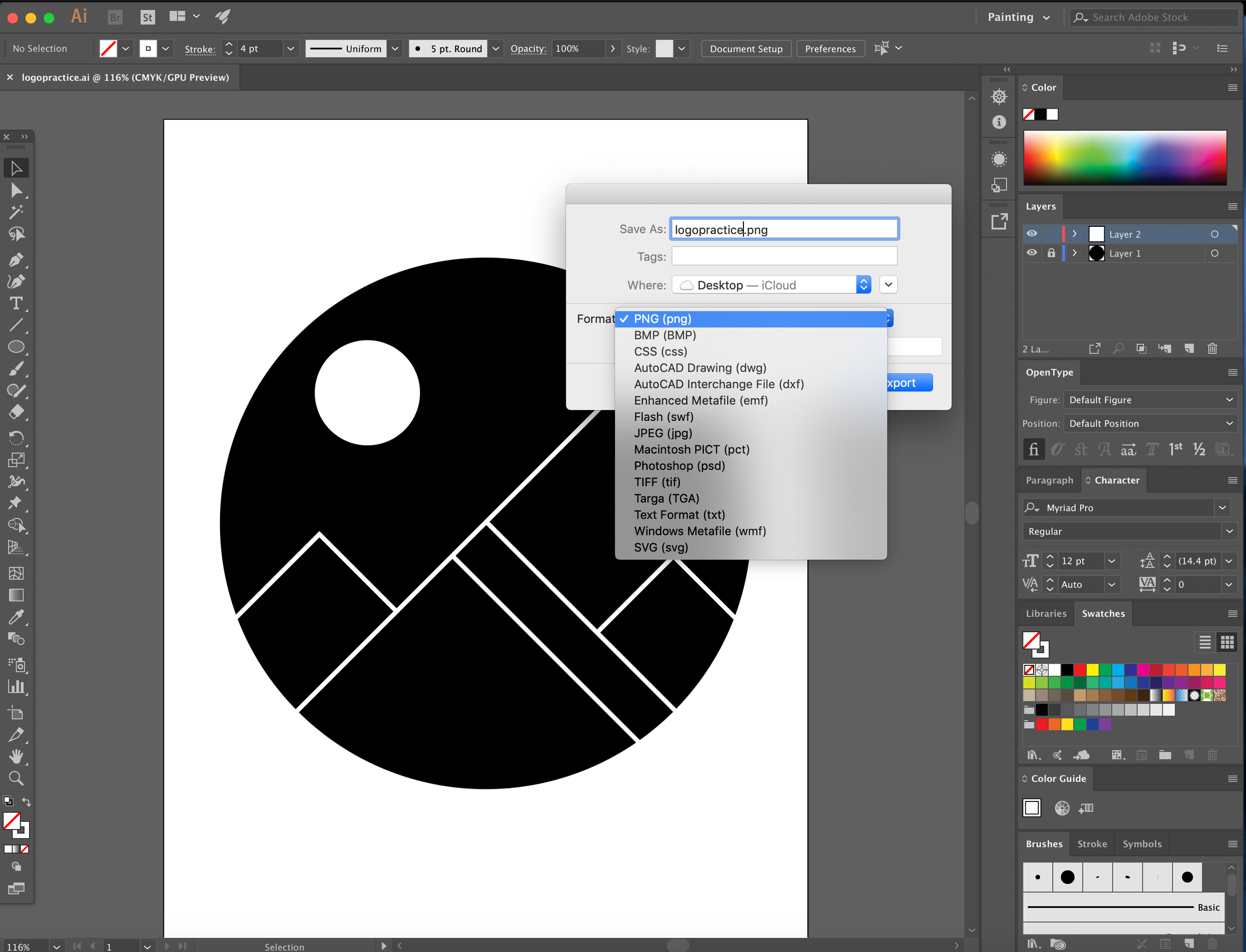Viewport: 1246px width, 952px height.
Task: Switch to the Brushes tab
Action: pyautogui.click(x=1044, y=844)
